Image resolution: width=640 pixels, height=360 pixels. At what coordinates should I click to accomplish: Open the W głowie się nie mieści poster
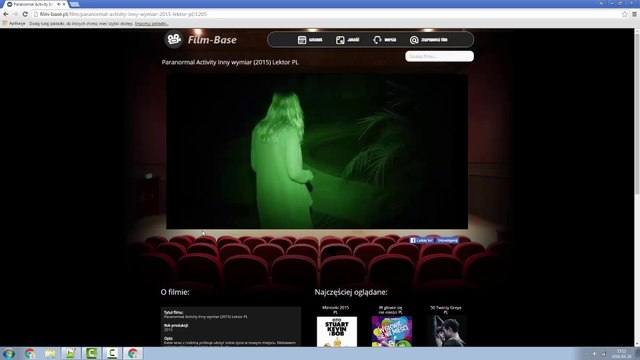click(x=392, y=331)
